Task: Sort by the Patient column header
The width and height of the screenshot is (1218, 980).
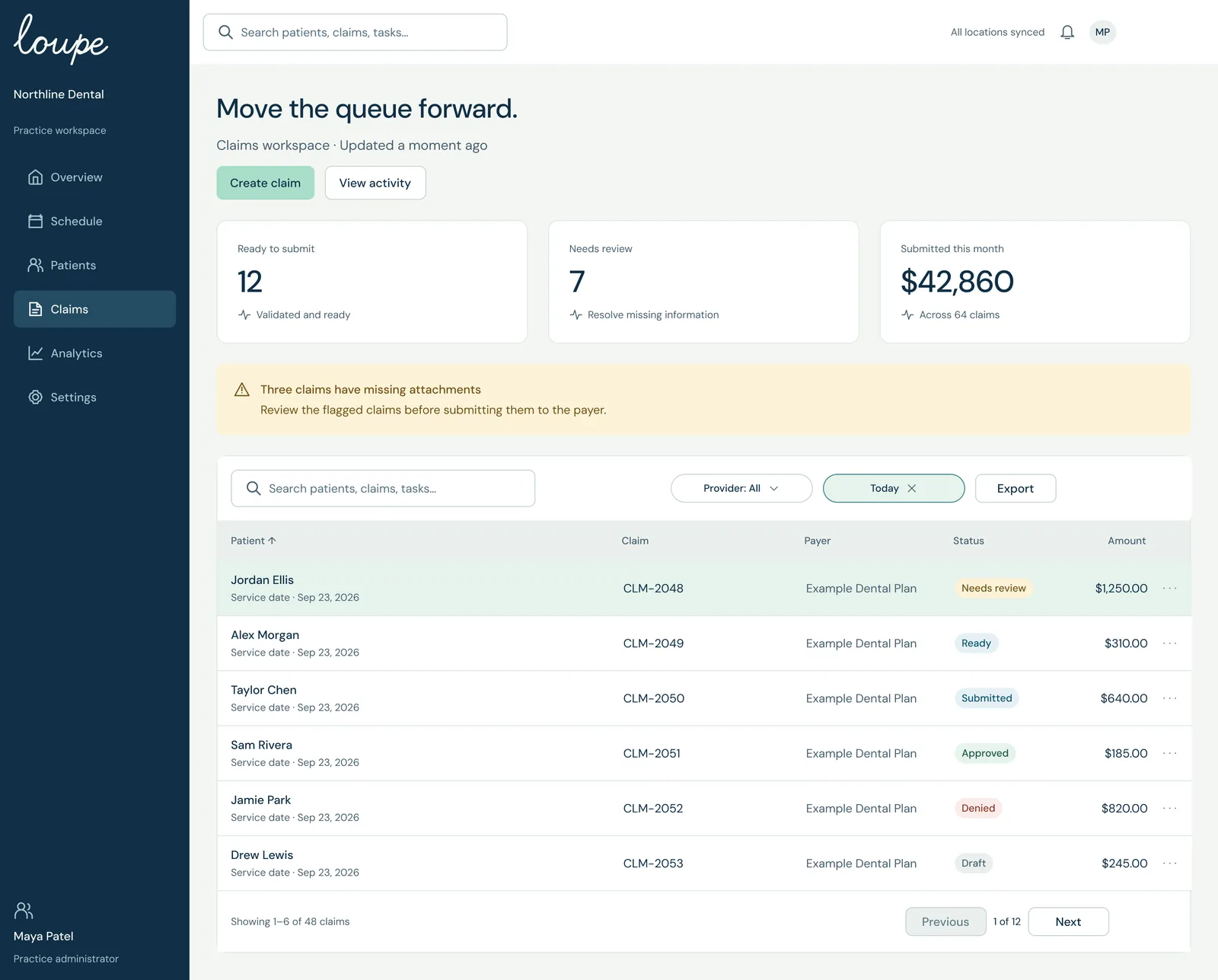Action: pos(253,541)
